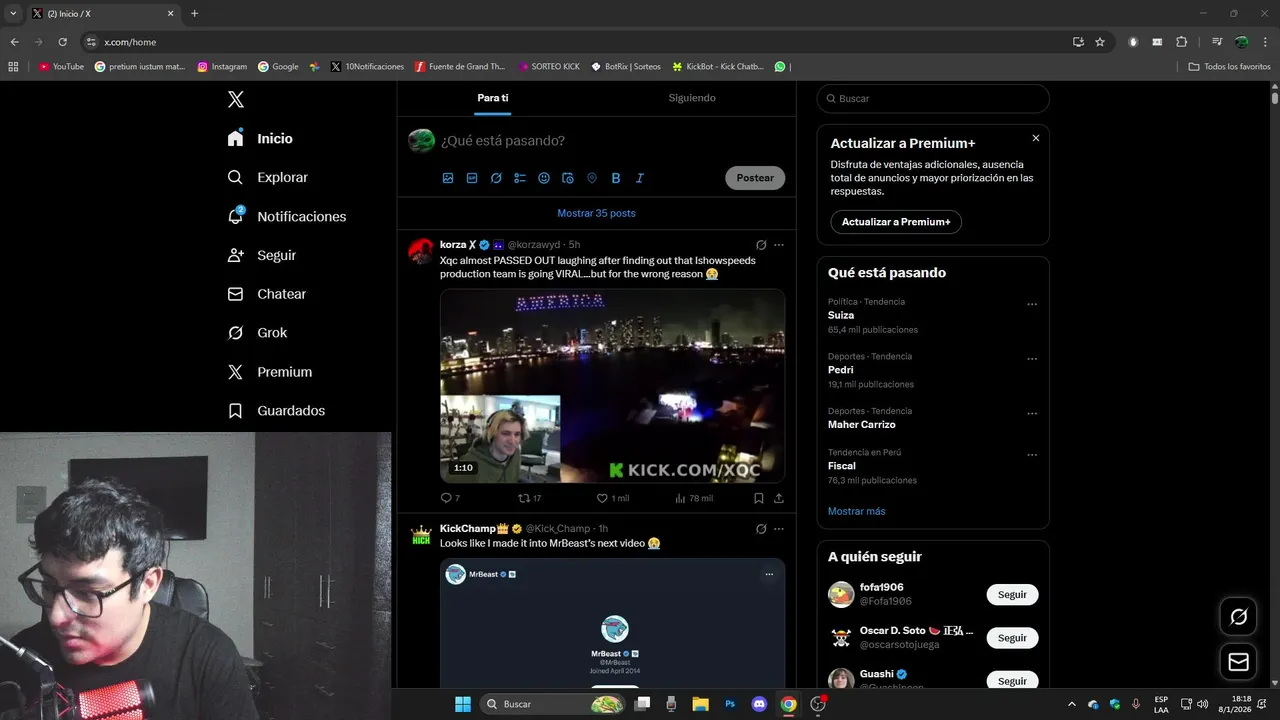Open the Chrome extensions puzzle icon
This screenshot has height=720, width=1280.
point(1181,42)
